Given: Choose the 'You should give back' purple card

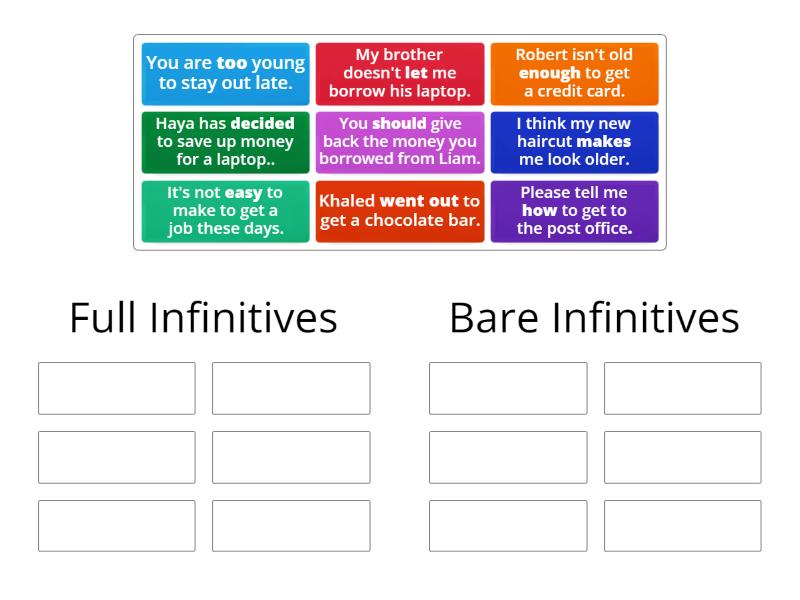Looking at the screenshot, I should (400, 142).
